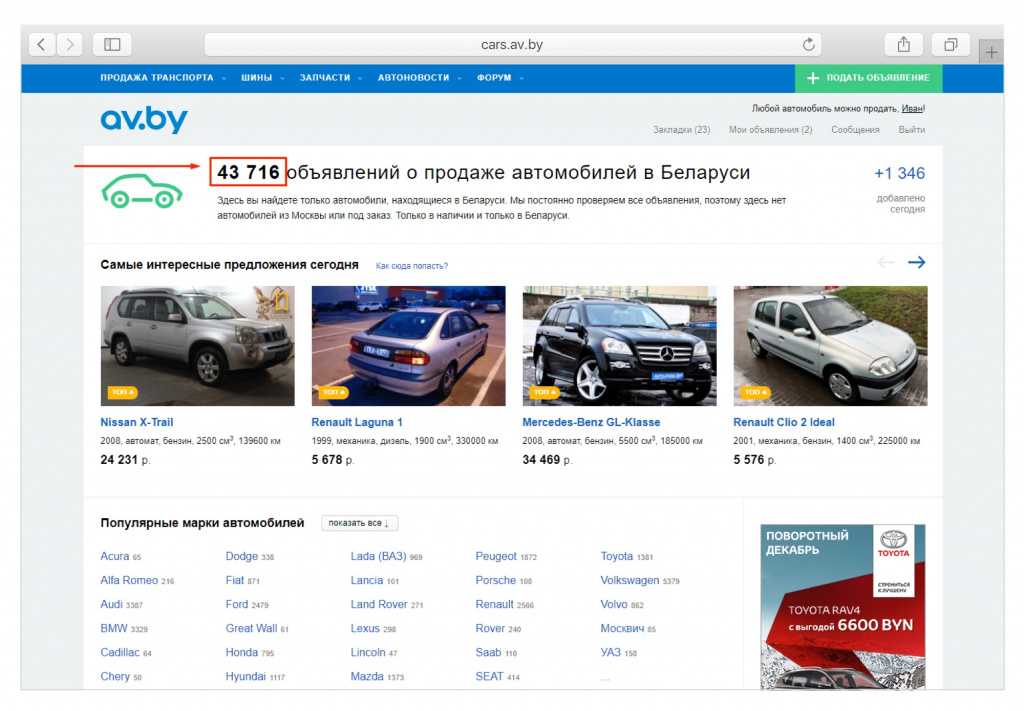Image resolution: width=1024 pixels, height=711 pixels.
Task: Show the browser sidebar panel
Action: [x=112, y=44]
